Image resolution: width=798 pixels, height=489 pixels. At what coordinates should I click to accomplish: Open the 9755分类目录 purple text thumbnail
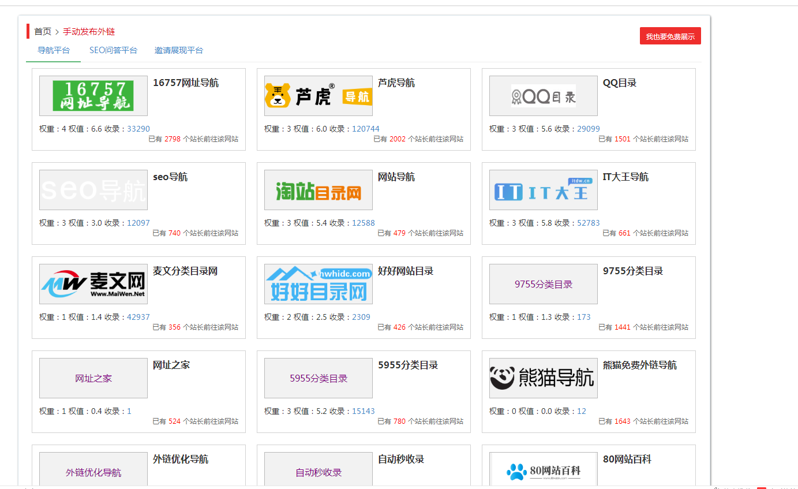point(543,284)
